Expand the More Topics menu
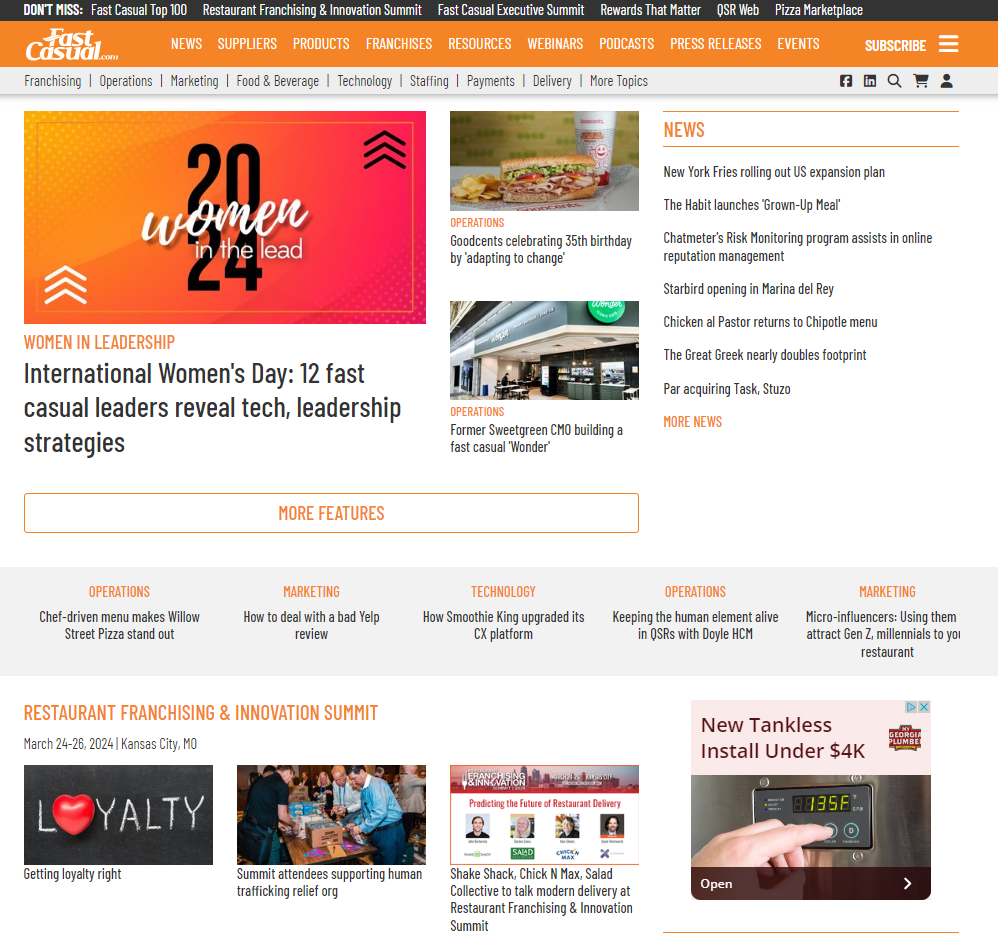998x938 pixels. point(619,81)
